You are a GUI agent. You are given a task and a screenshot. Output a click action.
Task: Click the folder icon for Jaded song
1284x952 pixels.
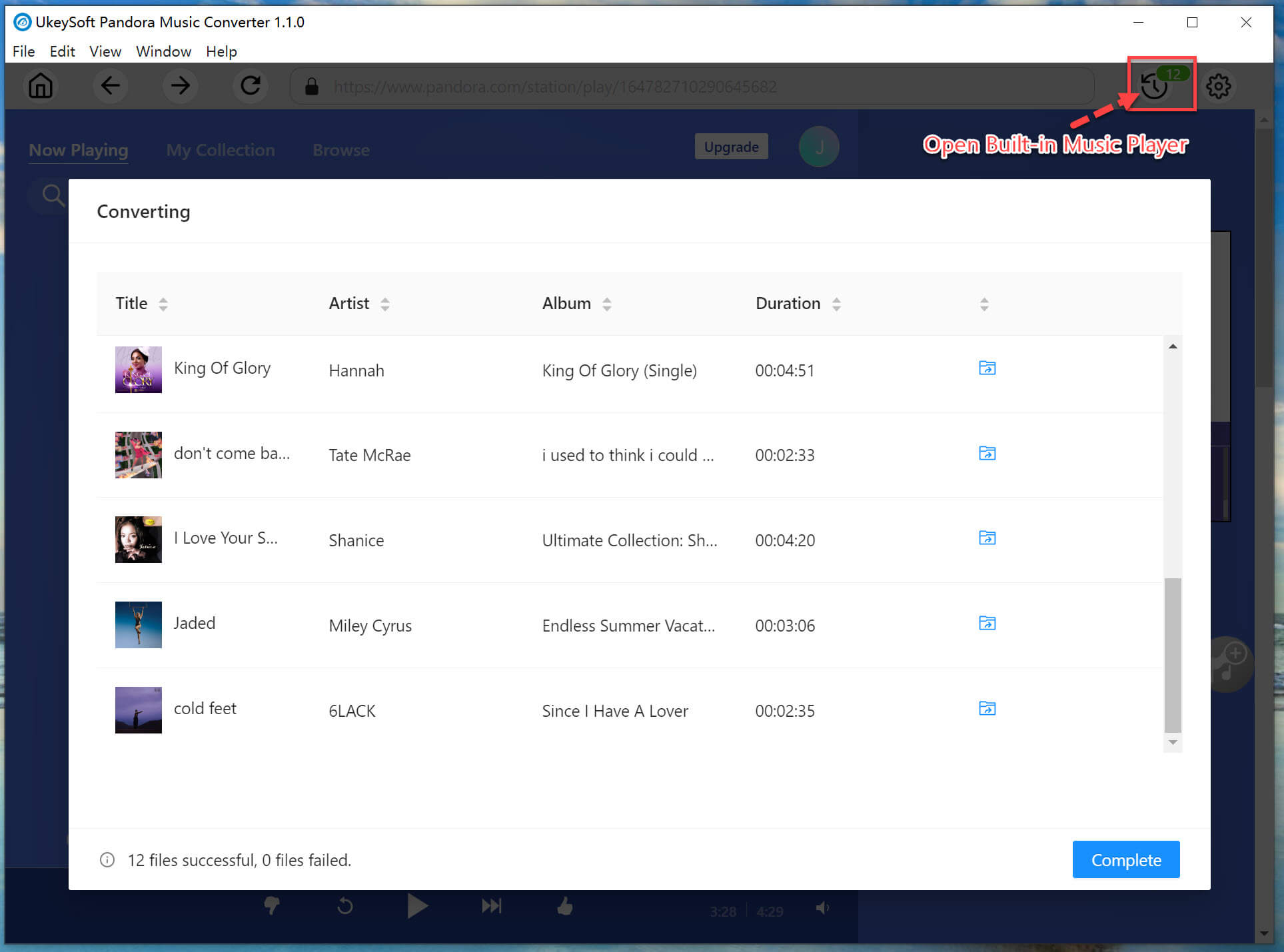(x=987, y=624)
